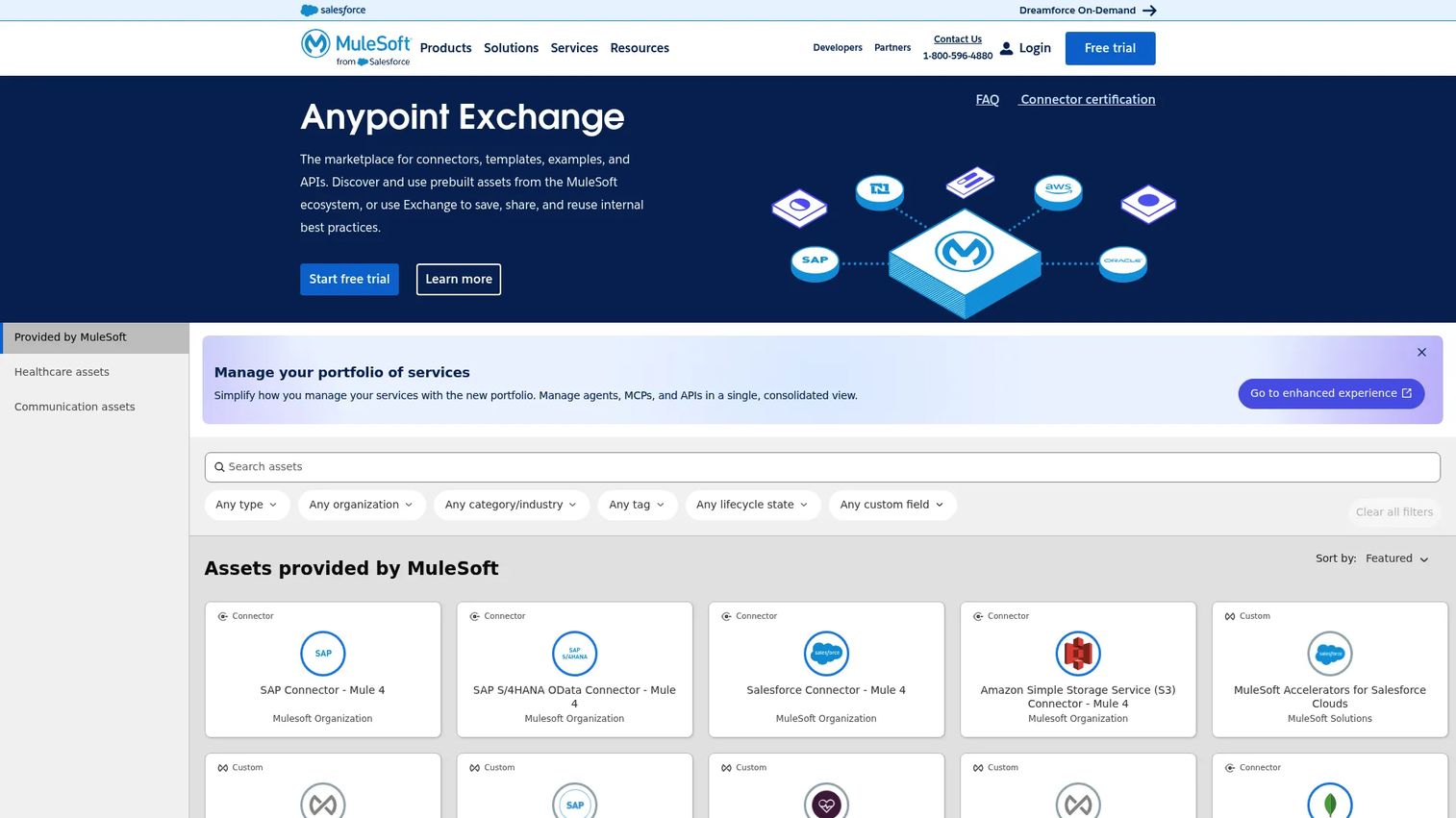
Task: Click the search magnifier icon
Action: tap(219, 467)
